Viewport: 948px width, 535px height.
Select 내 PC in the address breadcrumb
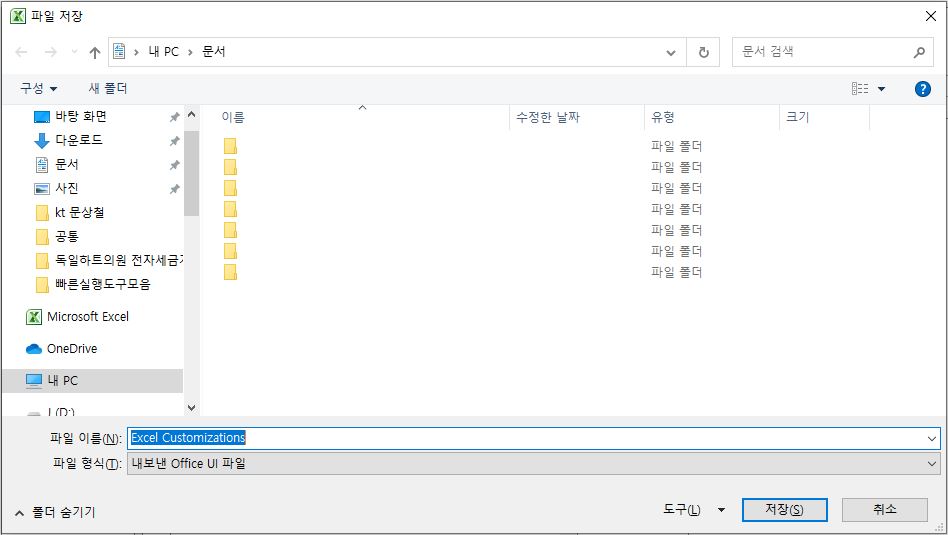pos(164,52)
